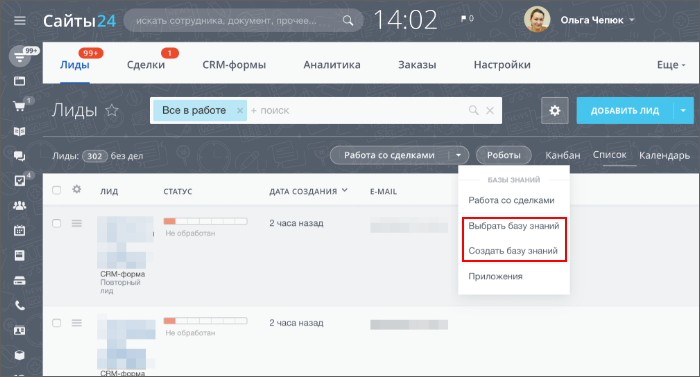Image resolution: width=700 pixels, height=377 pixels.
Task: Switch to Список view
Action: point(609,155)
